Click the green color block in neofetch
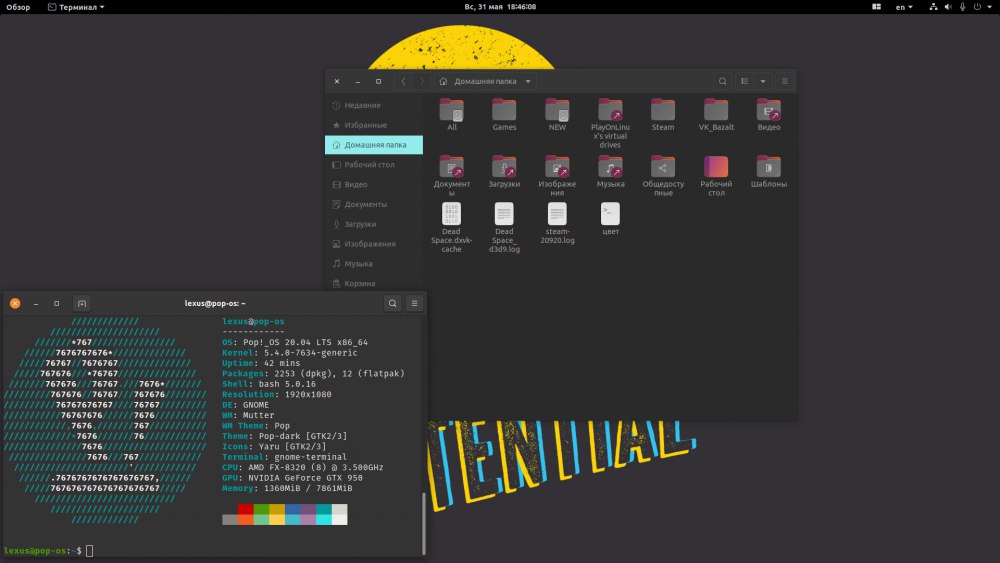 pyautogui.click(x=261, y=509)
